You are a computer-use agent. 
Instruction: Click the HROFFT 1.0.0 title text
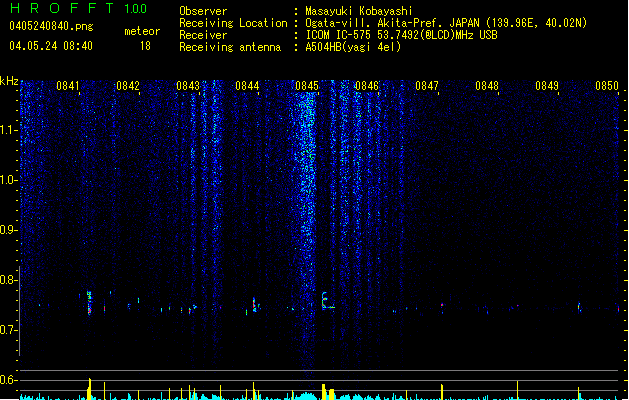(79, 8)
